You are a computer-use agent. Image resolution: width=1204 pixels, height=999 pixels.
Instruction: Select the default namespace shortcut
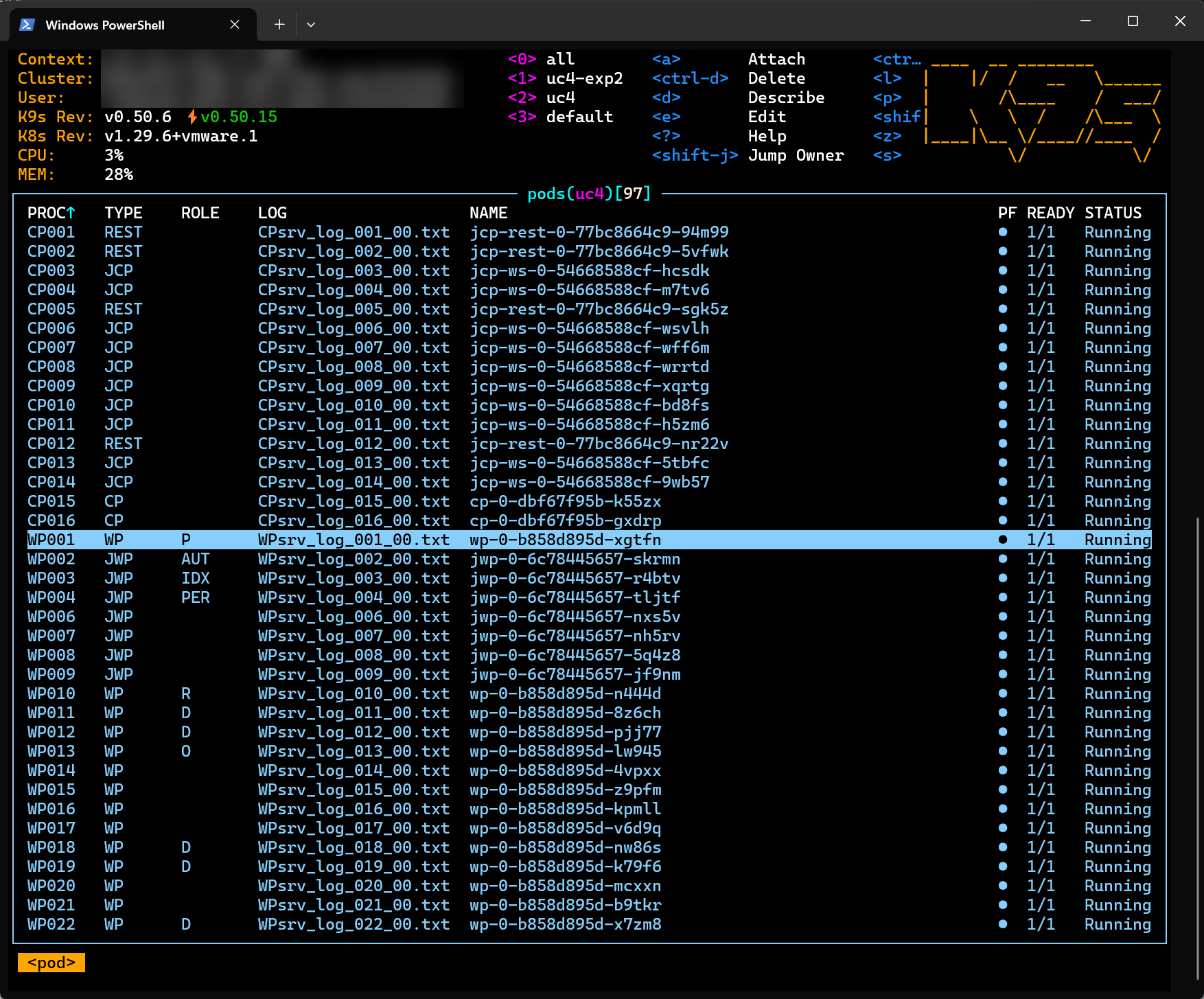[579, 117]
